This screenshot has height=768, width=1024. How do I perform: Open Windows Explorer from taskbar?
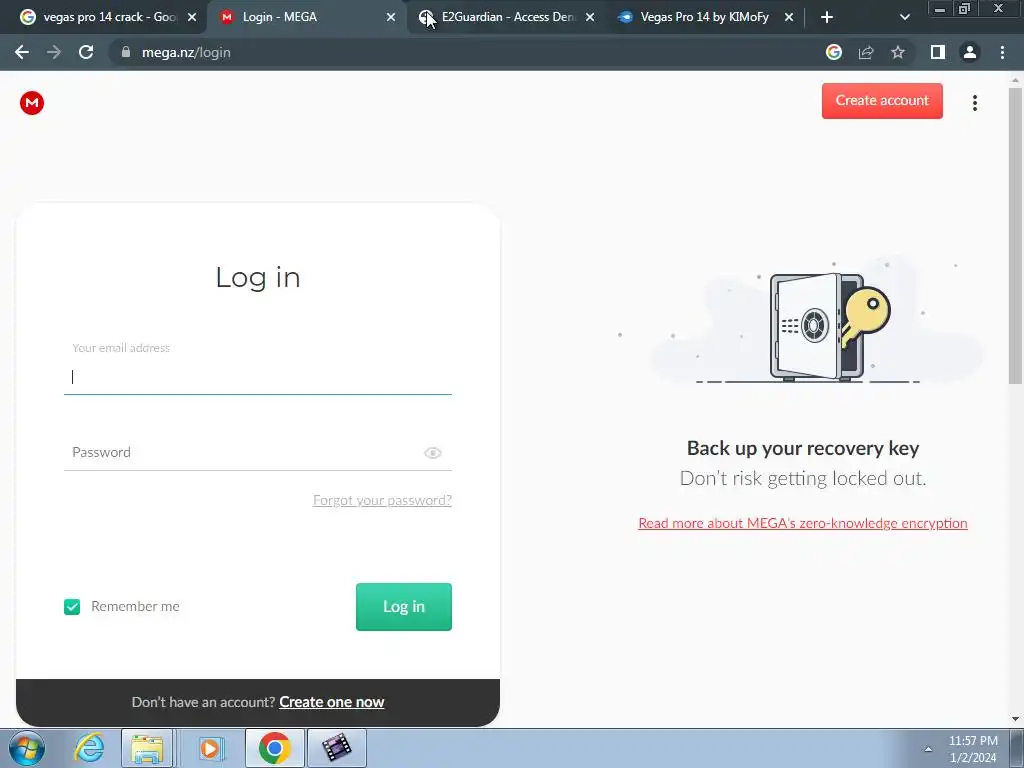coord(147,748)
